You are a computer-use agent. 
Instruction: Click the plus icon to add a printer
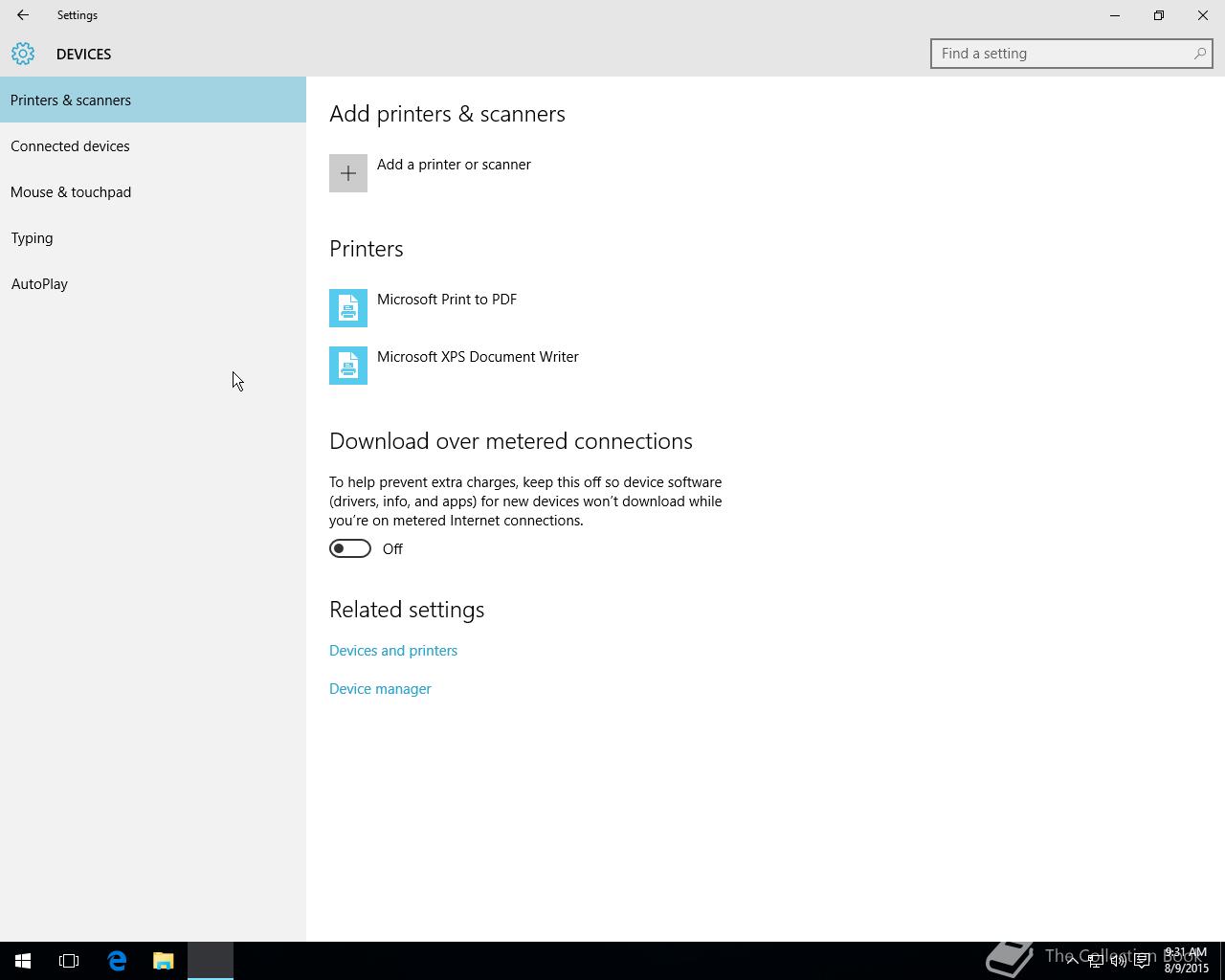click(348, 173)
